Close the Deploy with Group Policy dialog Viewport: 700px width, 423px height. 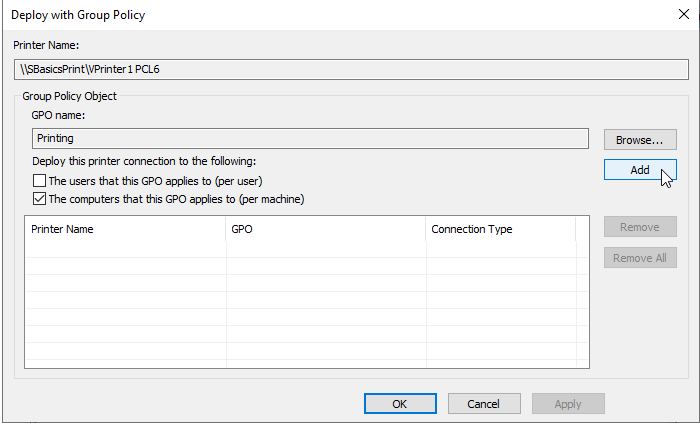pos(683,14)
